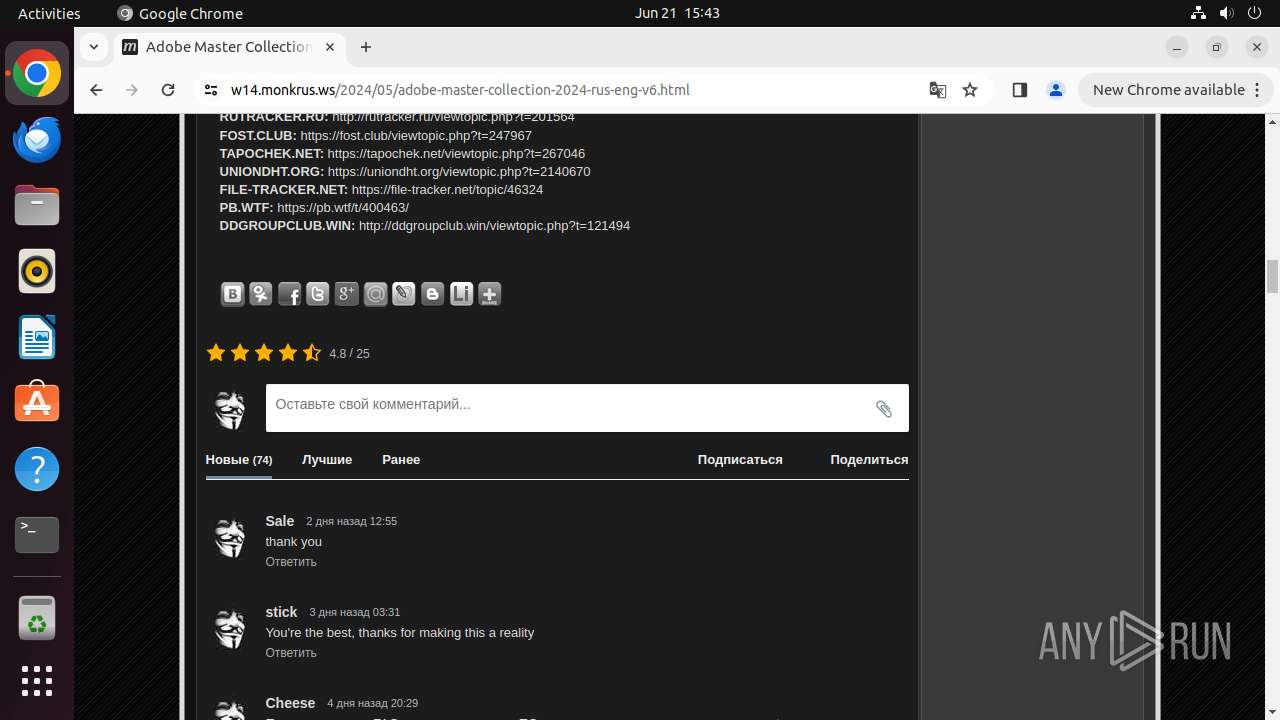The image size is (1280, 720).
Task: Switch to the Лучшие comments tab
Action: tap(327, 460)
